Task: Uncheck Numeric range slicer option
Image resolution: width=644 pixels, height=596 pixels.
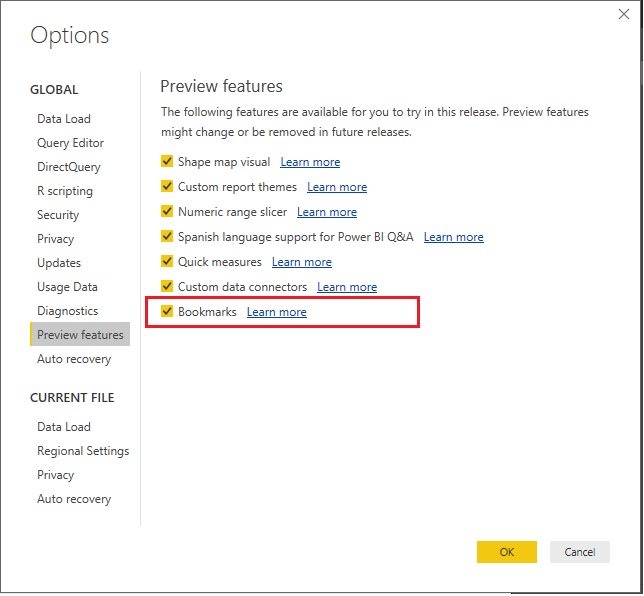Action: (167, 212)
